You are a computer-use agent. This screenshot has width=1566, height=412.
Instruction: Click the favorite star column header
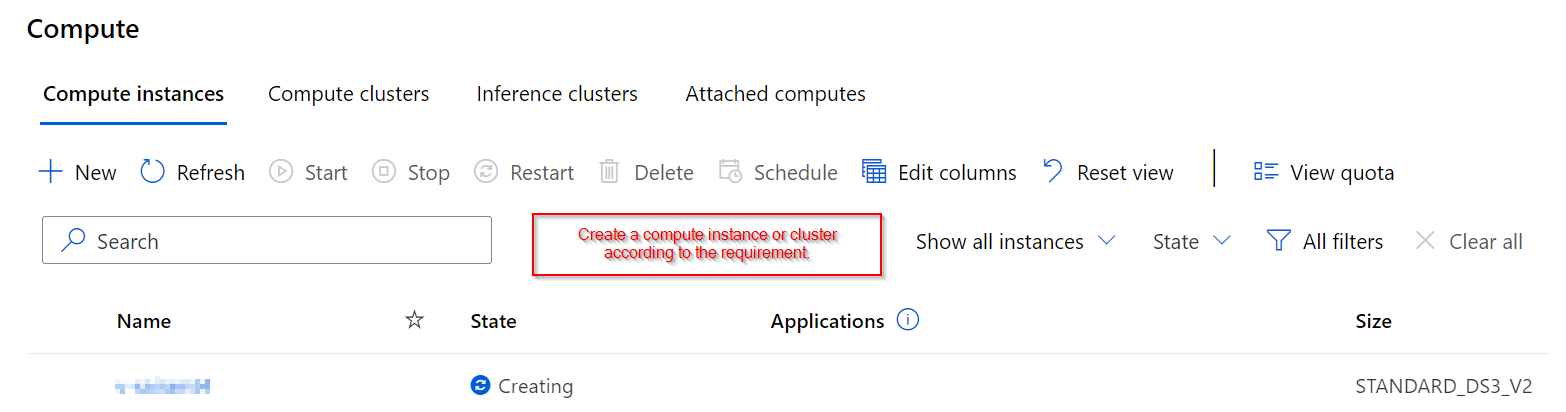[x=414, y=320]
